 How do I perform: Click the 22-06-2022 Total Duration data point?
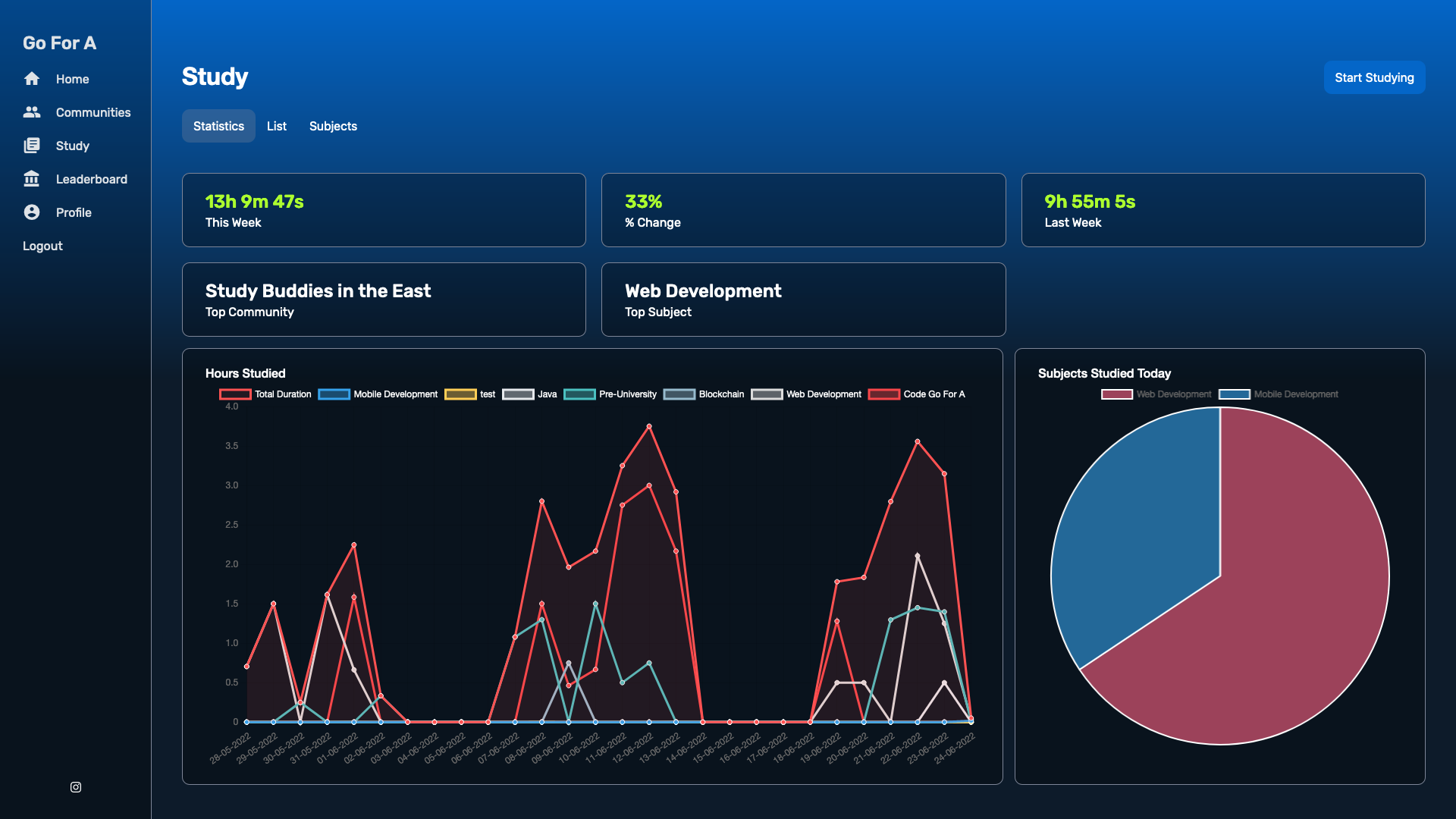pos(918,441)
